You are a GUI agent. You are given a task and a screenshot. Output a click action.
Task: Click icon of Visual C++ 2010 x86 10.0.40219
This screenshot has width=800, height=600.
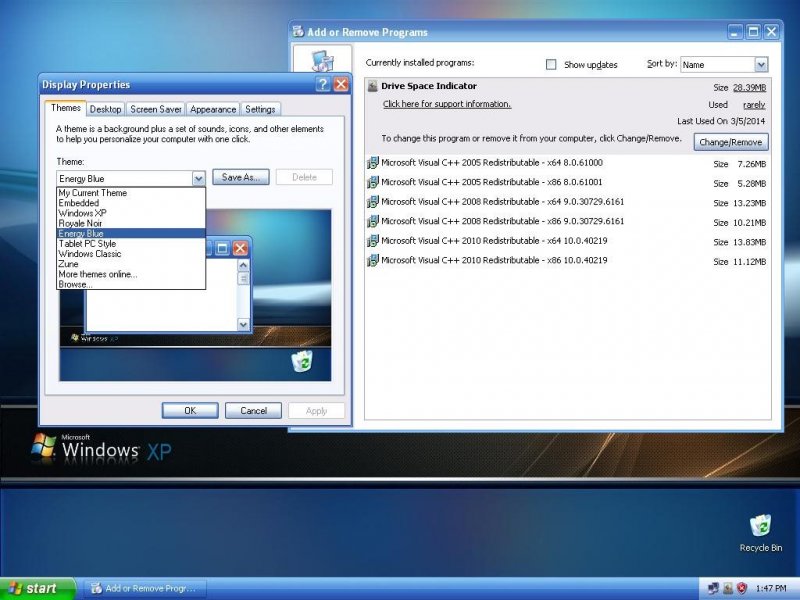pyautogui.click(x=373, y=261)
